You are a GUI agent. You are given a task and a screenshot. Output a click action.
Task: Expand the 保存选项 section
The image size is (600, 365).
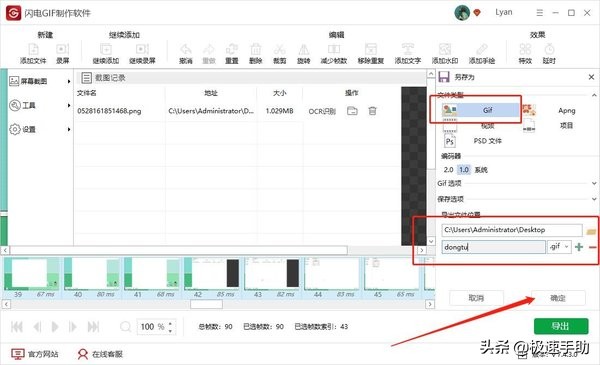pyautogui.click(x=594, y=199)
